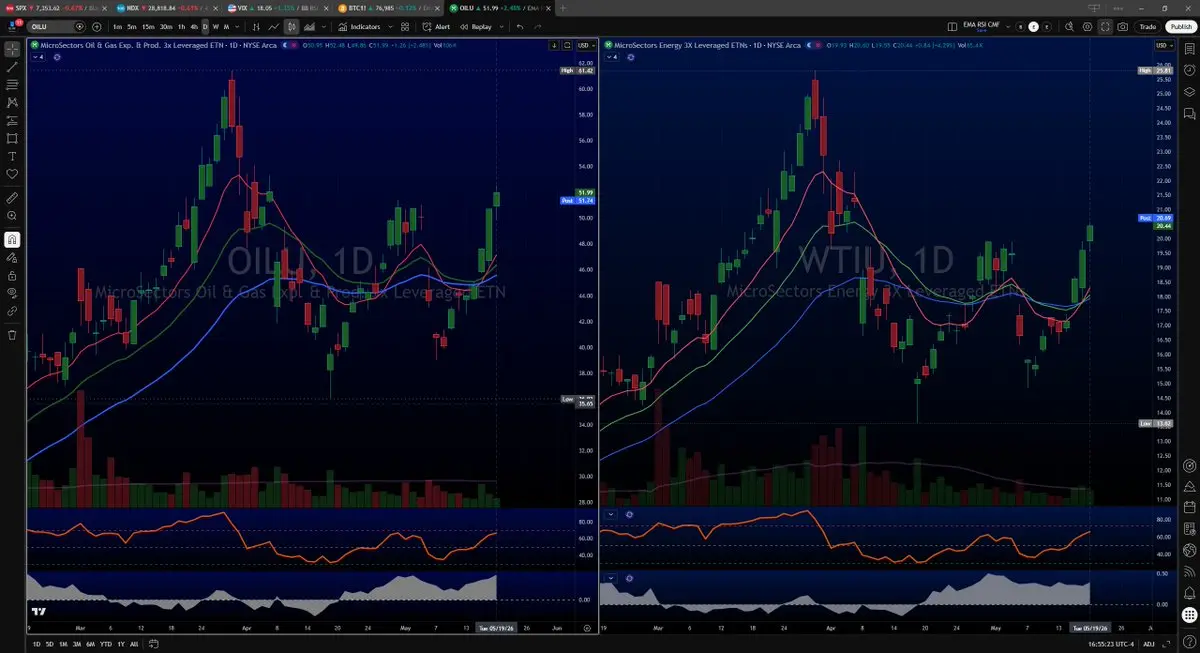Click the link drawings sync icon
This screenshot has width=1200, height=653.
click(12, 311)
